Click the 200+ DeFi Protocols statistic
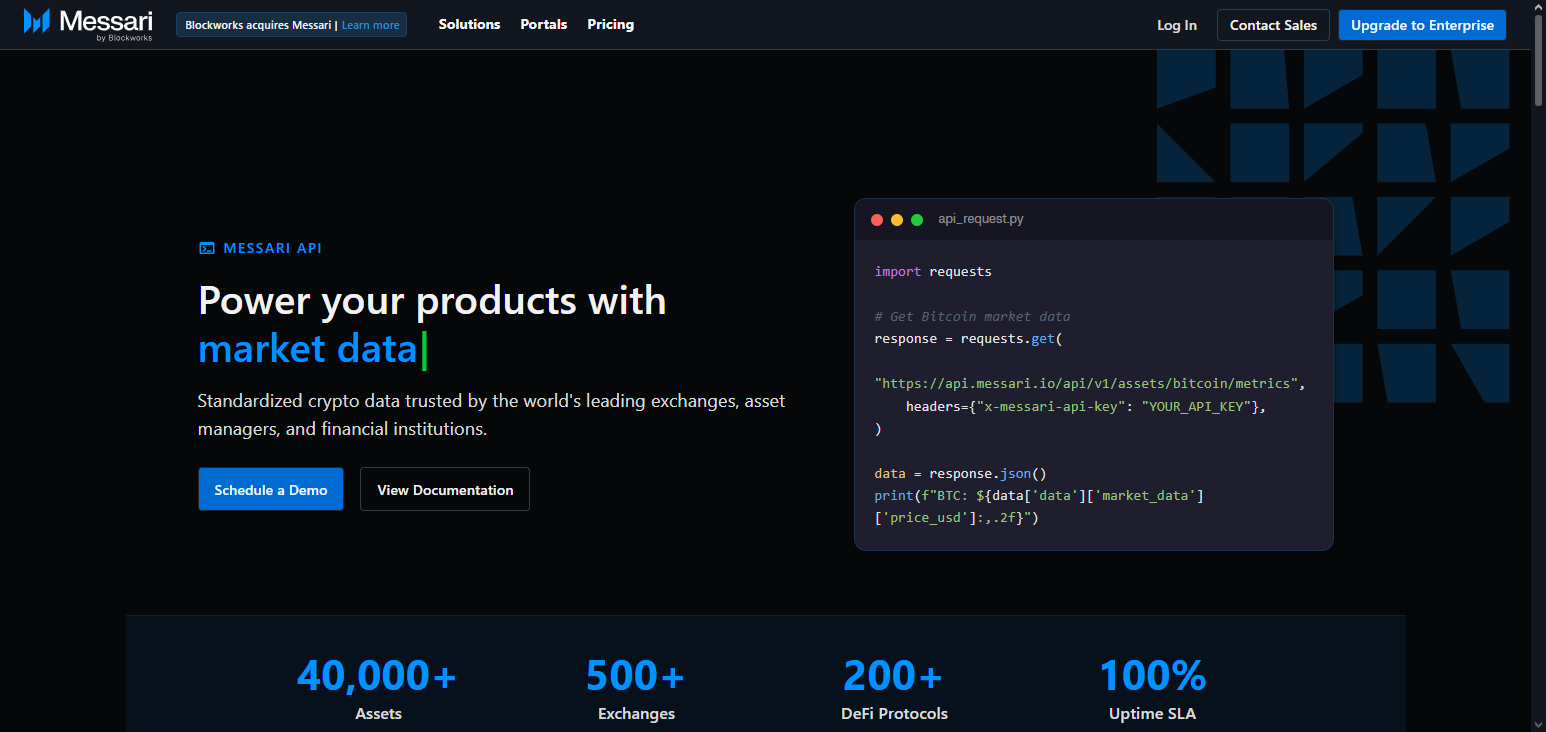The width and height of the screenshot is (1546, 732). click(x=894, y=689)
